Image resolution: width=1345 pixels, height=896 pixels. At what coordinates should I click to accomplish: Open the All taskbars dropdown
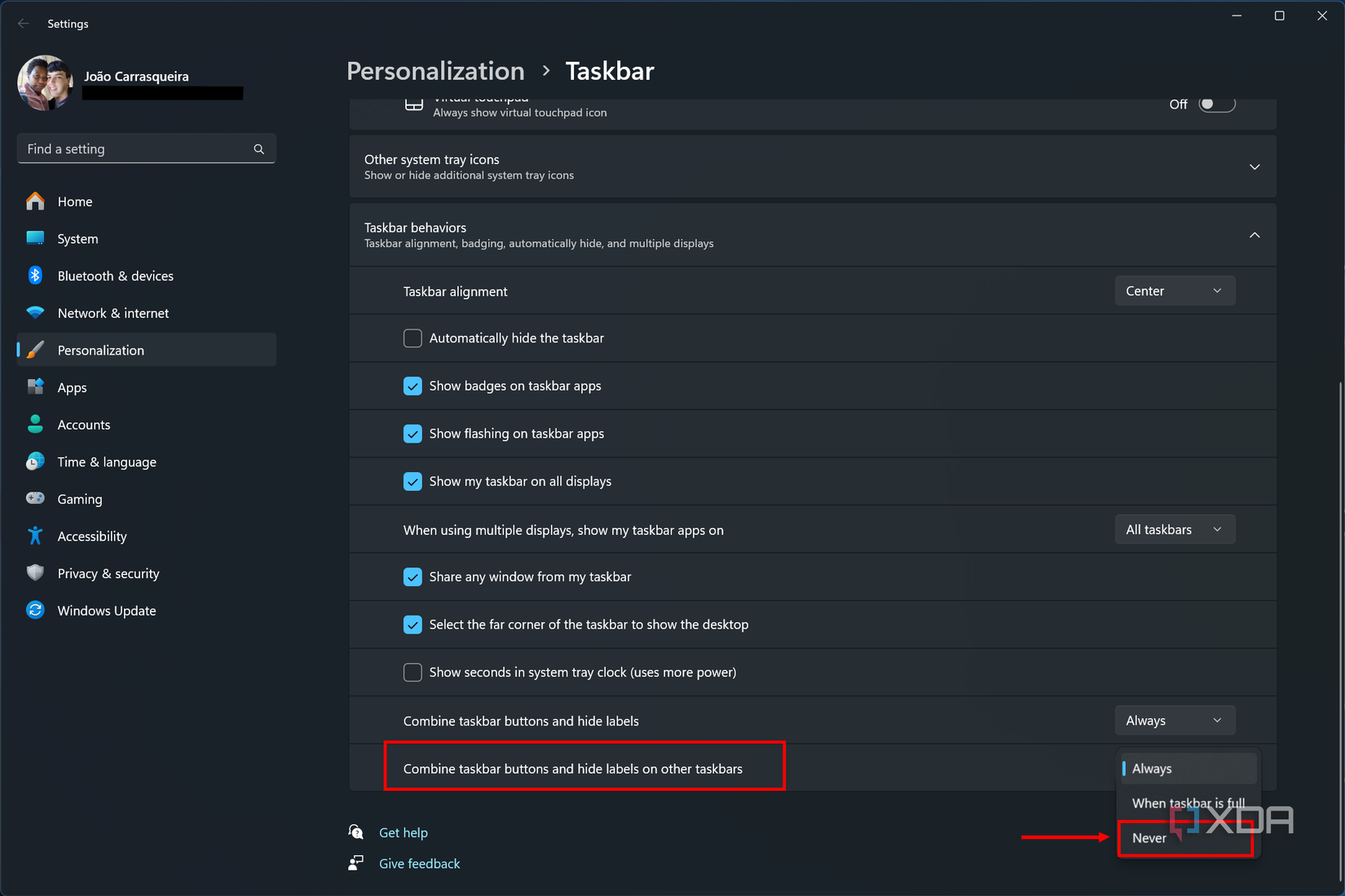point(1174,530)
